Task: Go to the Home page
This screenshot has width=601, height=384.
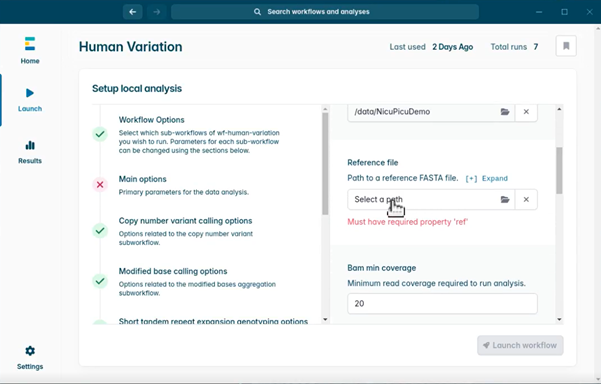Action: (30, 51)
